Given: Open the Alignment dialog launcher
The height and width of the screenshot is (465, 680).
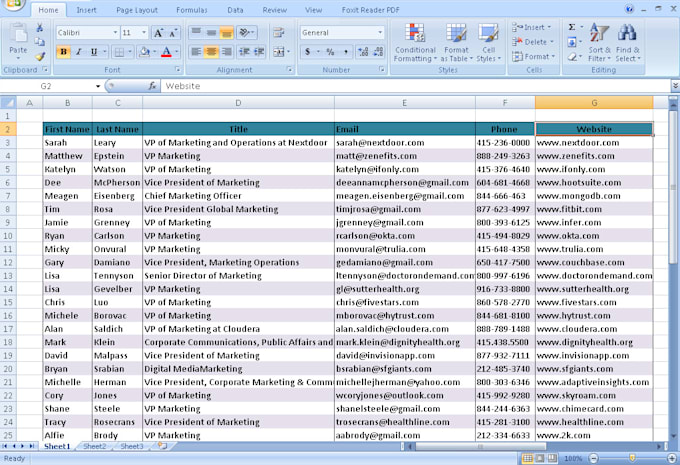Looking at the screenshot, I should (289, 69).
